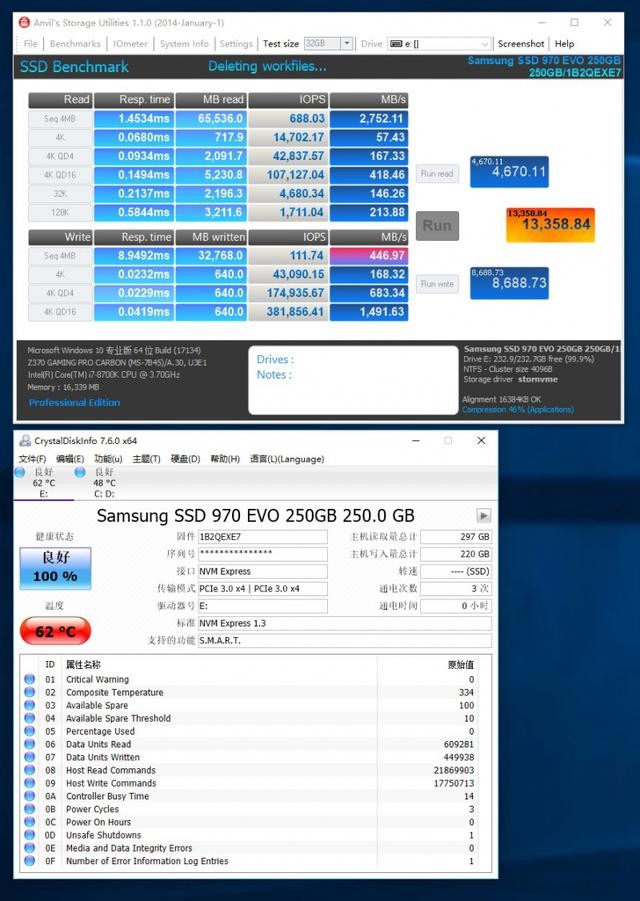Click the firmware field 1B2QEXE7
Viewport: 640px width, 901px height.
(x=263, y=537)
